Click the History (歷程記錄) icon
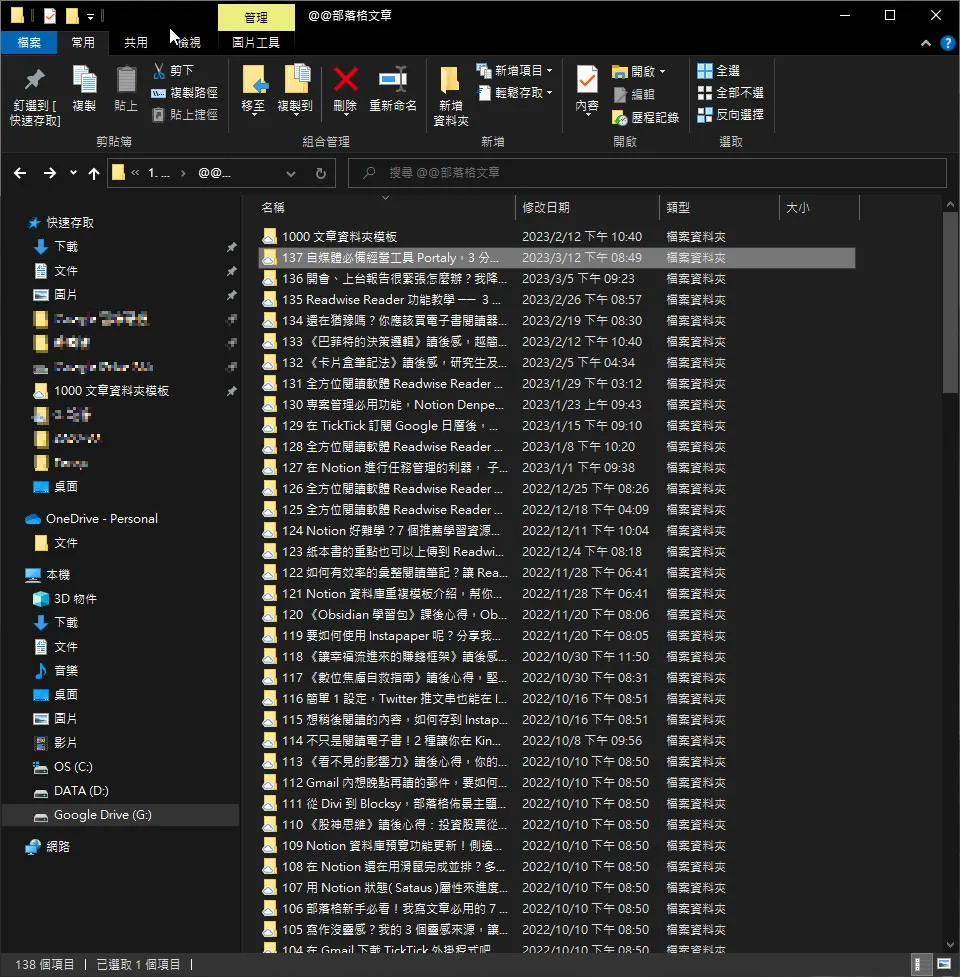 pyautogui.click(x=620, y=117)
